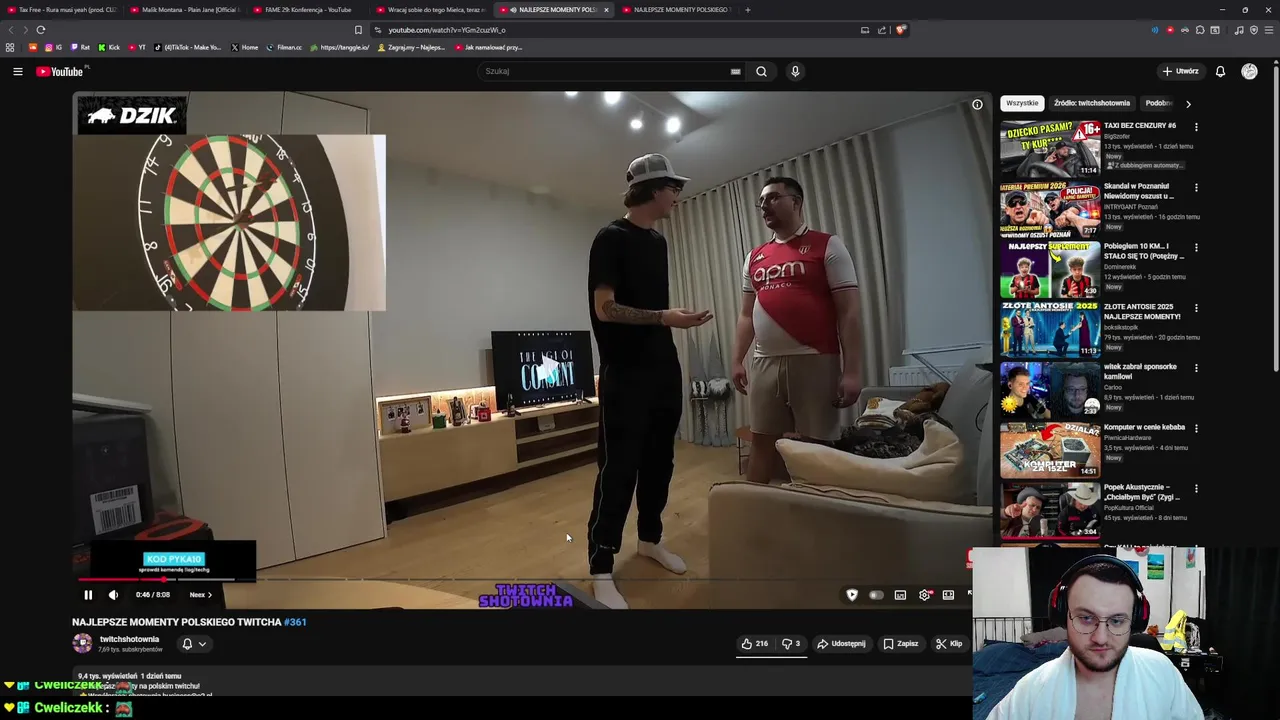Select Źródło: twitchshotownia filter chip

[1092, 103]
